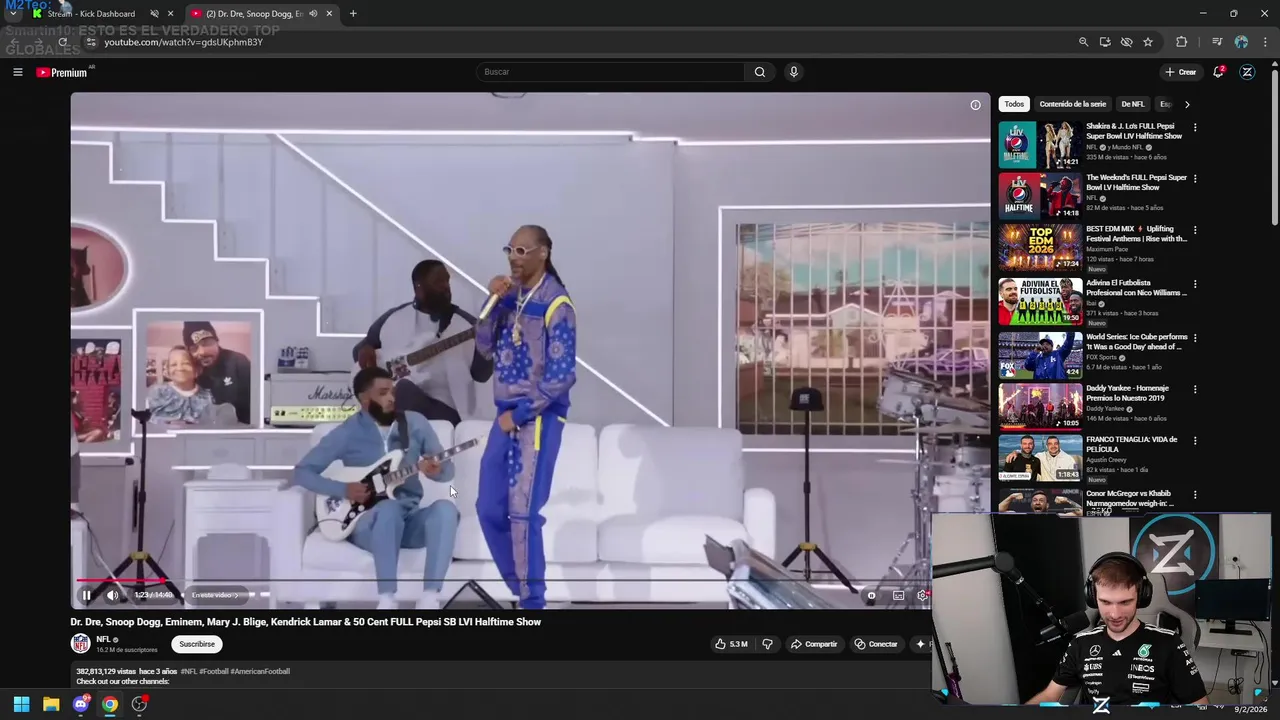Open options for The Weeknd halftime video
Screen dimensions: 1280x720
pyautogui.click(x=1195, y=179)
